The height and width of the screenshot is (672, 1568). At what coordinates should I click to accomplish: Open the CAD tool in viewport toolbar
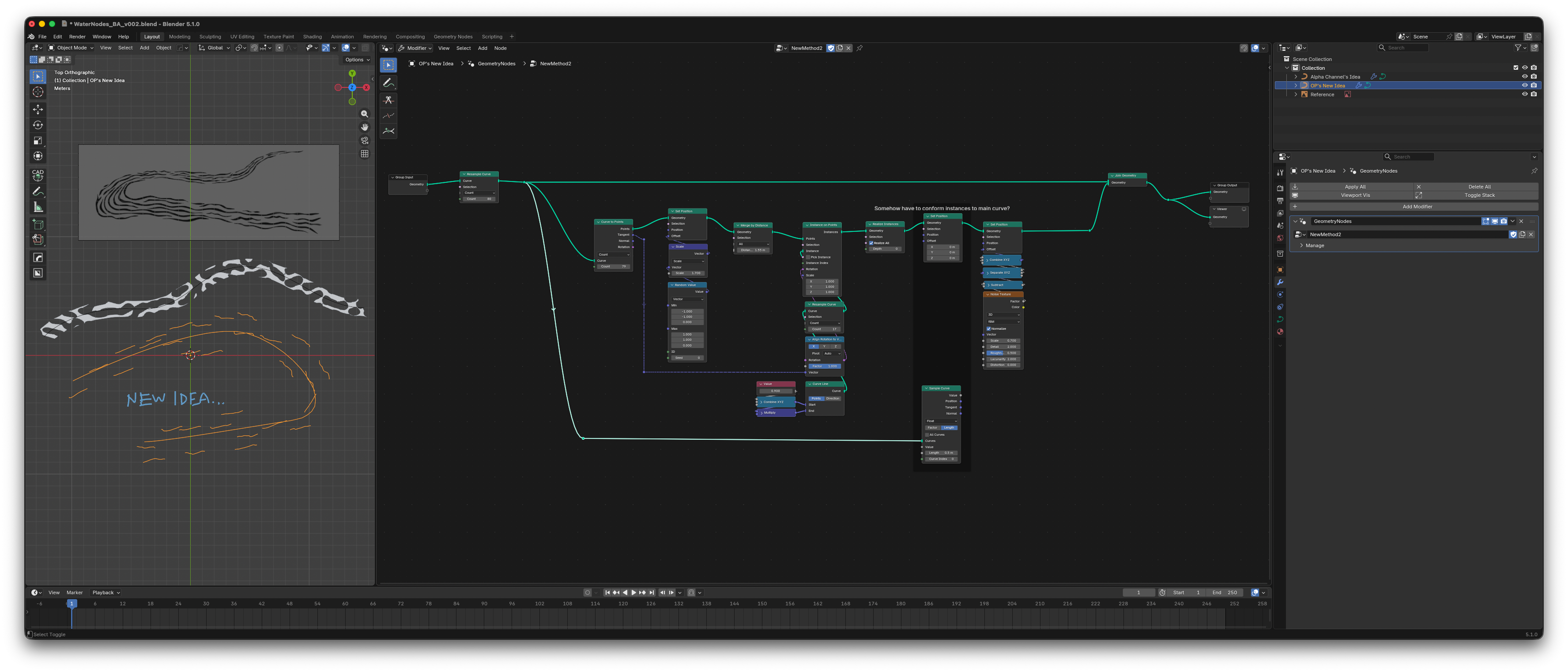point(38,175)
